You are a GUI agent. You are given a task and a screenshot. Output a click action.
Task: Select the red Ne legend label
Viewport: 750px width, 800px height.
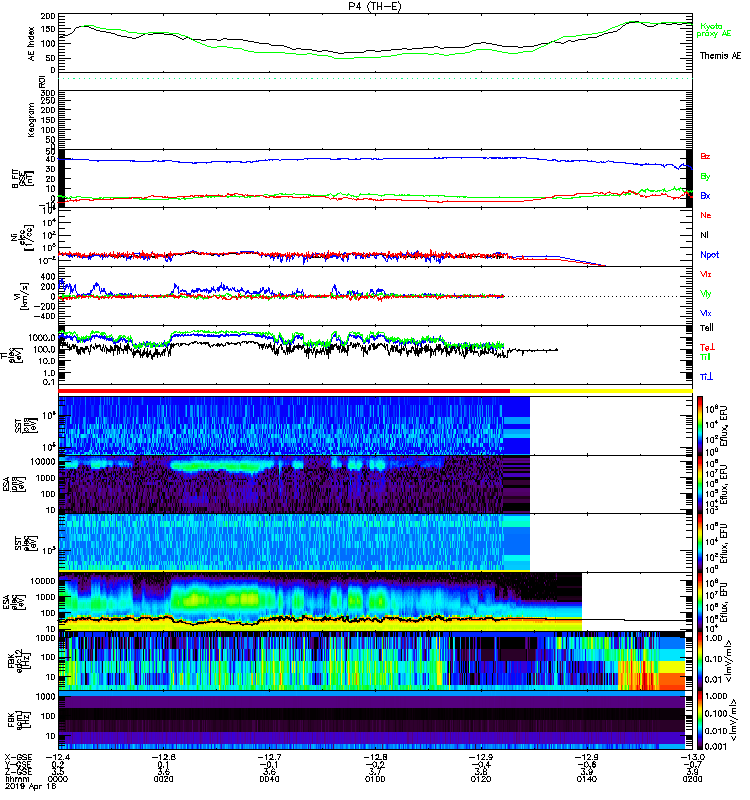point(705,215)
